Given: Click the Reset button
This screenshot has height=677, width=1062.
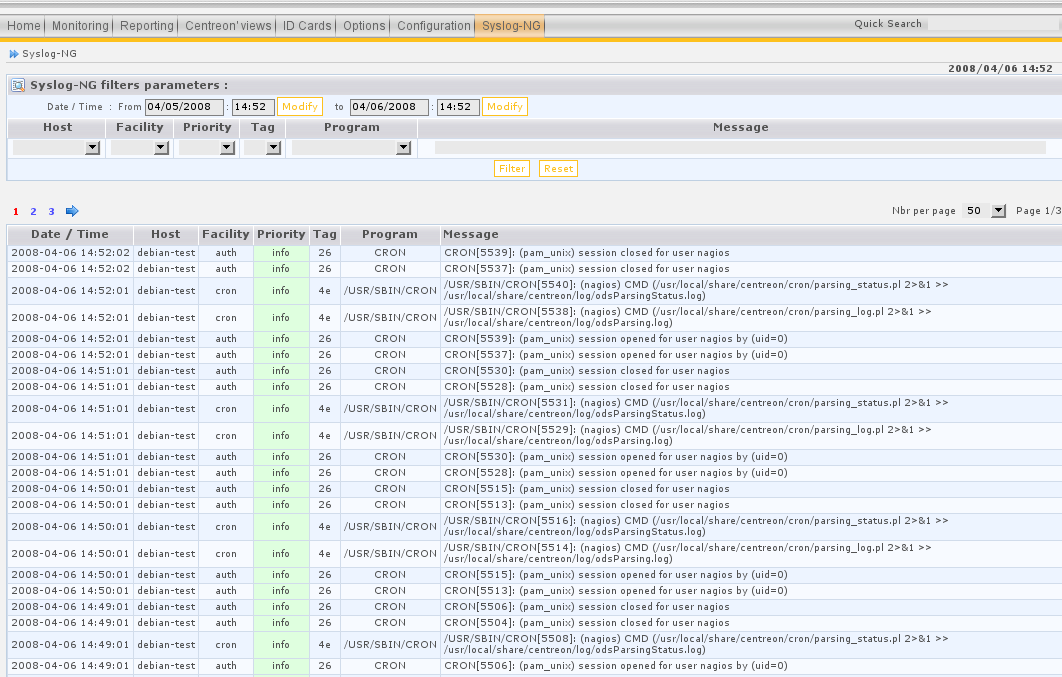Looking at the screenshot, I should coord(558,169).
